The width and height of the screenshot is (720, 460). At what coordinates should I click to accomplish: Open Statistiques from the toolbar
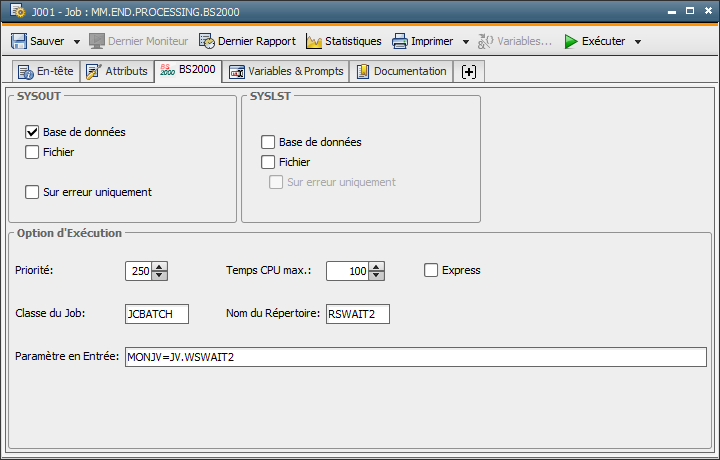pyautogui.click(x=343, y=42)
